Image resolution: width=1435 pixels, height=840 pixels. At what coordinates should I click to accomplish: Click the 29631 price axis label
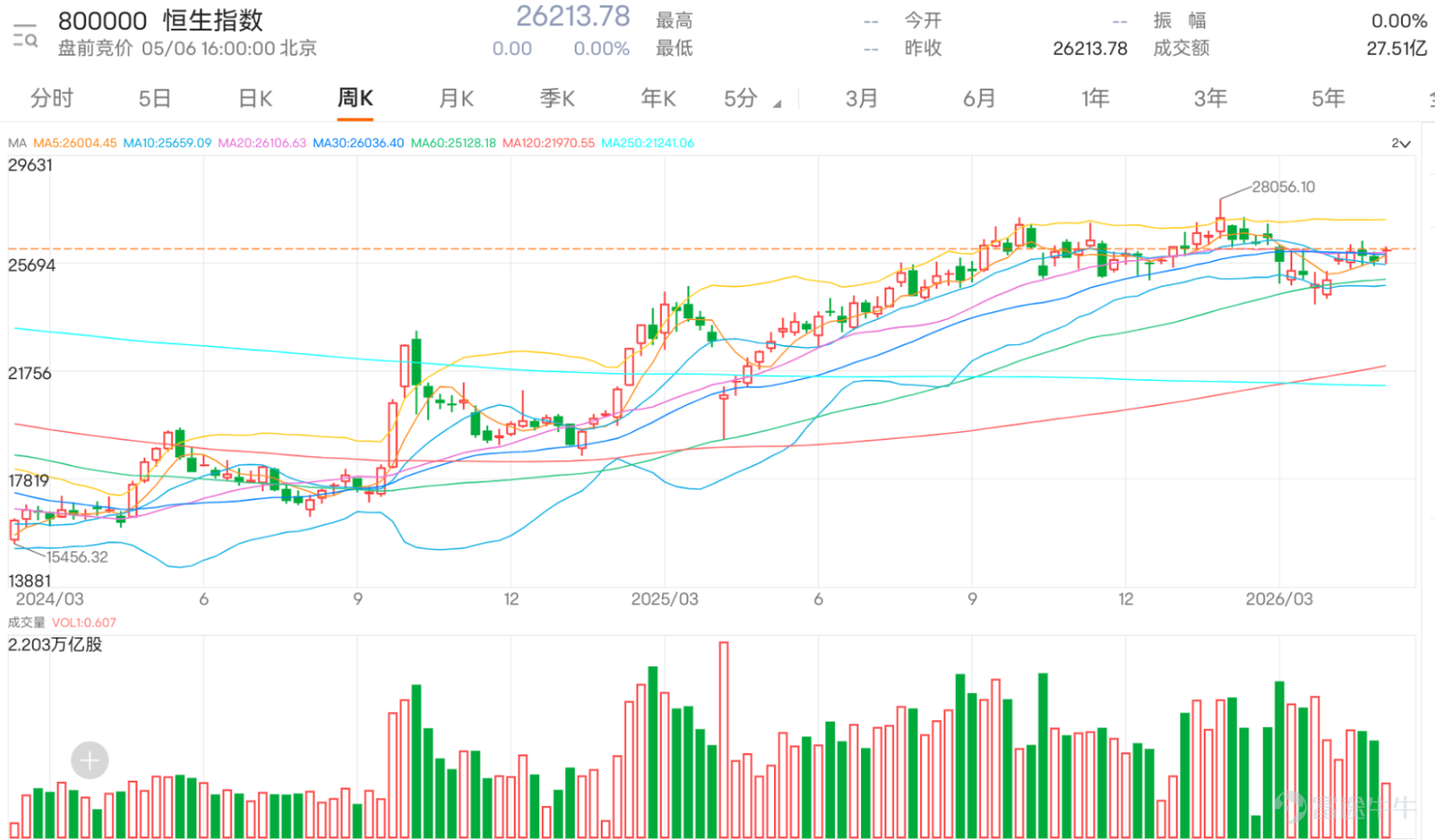[30, 165]
